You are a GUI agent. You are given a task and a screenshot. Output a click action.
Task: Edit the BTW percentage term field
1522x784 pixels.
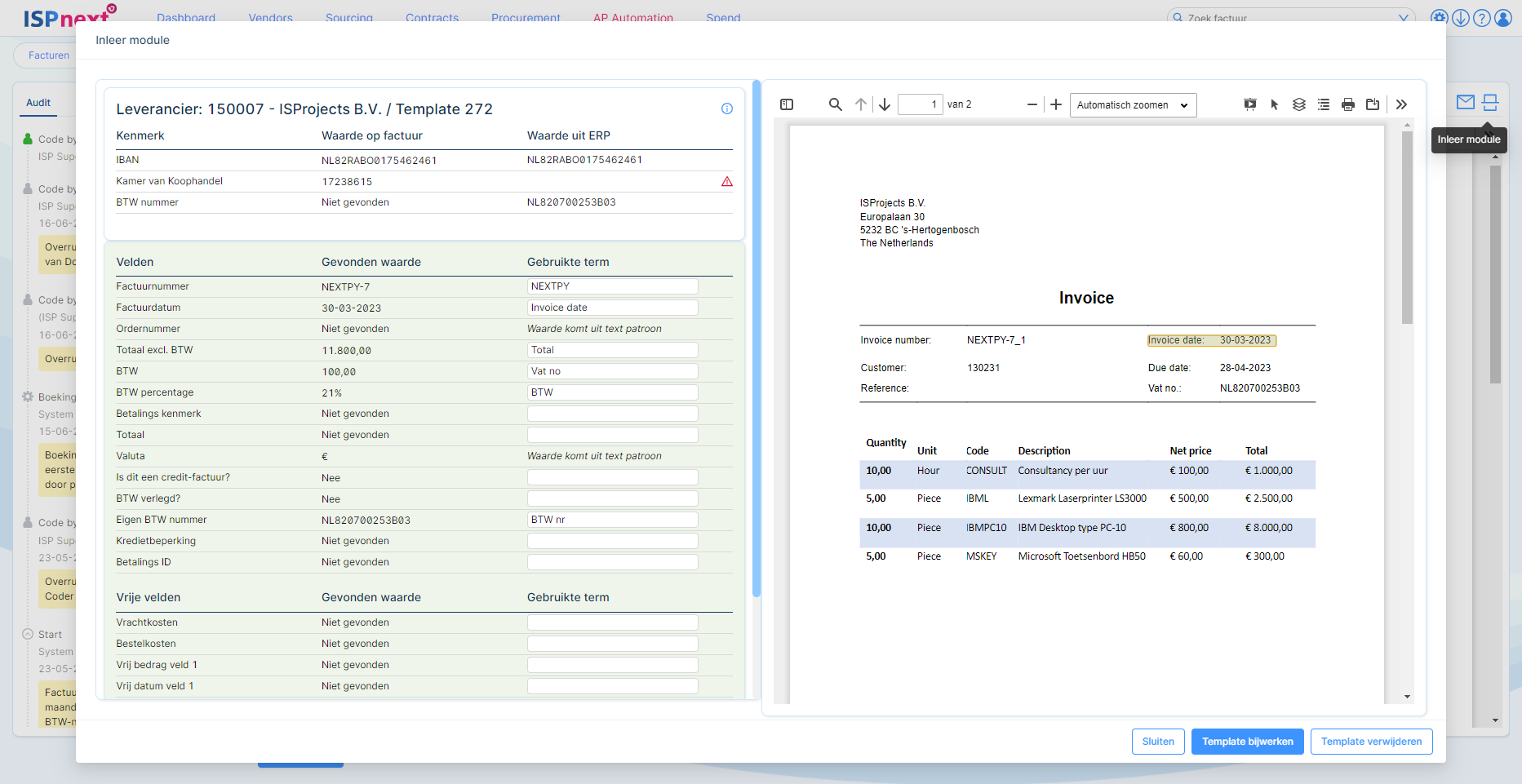point(612,392)
